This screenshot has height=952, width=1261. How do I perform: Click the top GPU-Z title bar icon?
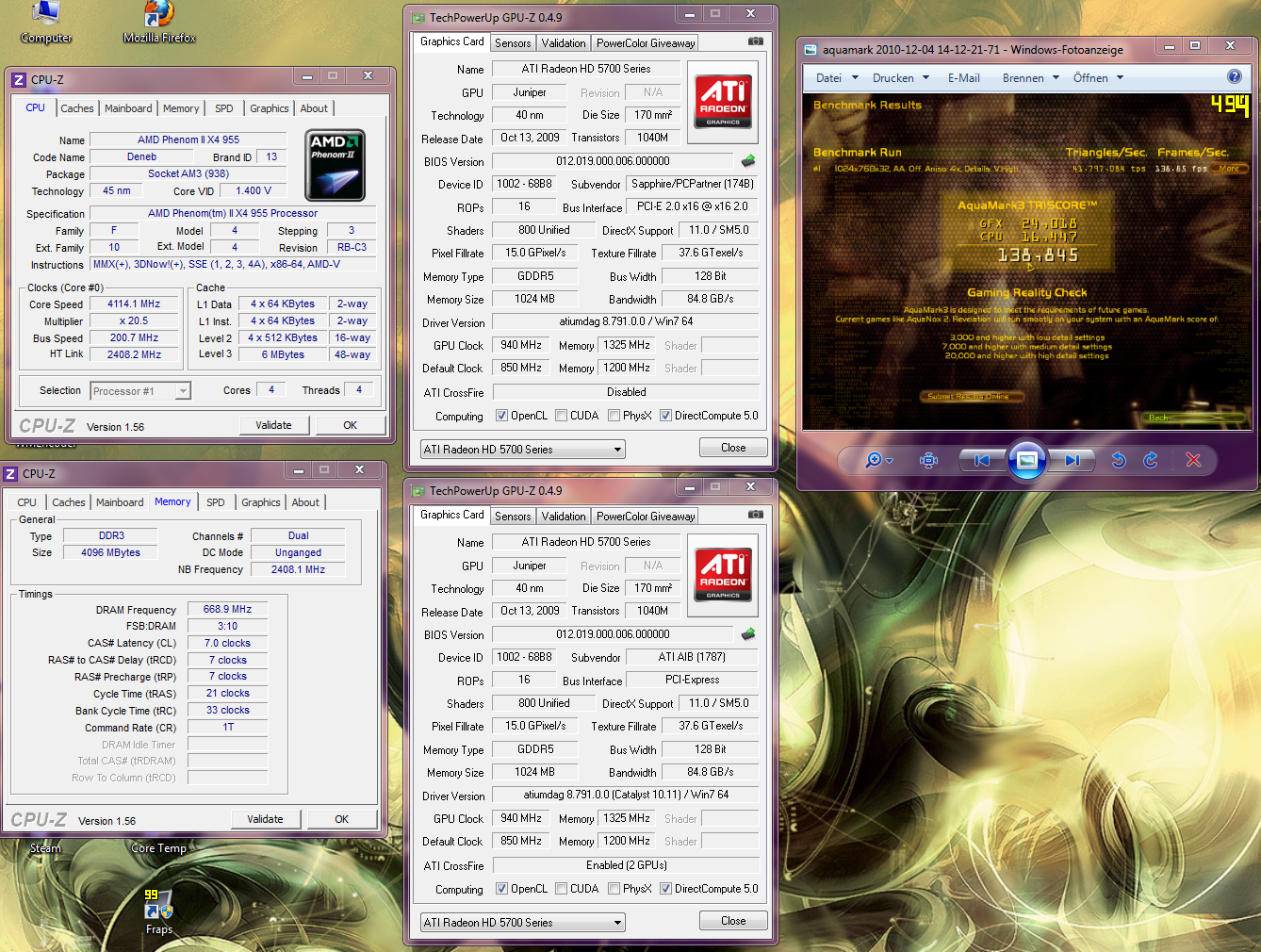point(418,18)
